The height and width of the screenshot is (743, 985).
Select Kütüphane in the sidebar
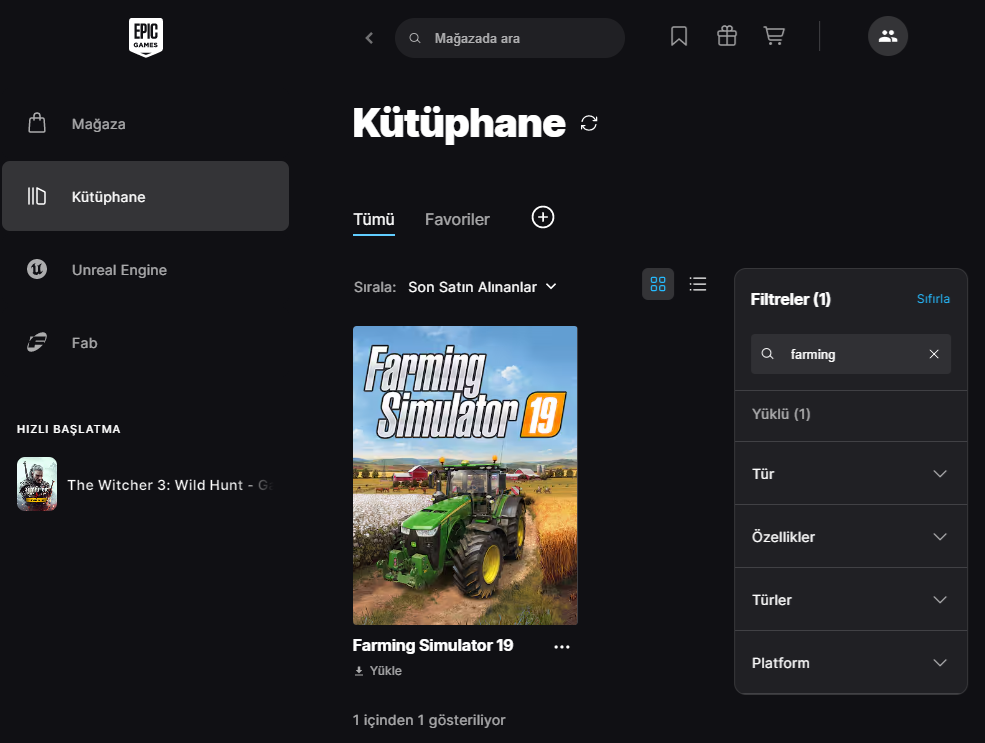[146, 196]
